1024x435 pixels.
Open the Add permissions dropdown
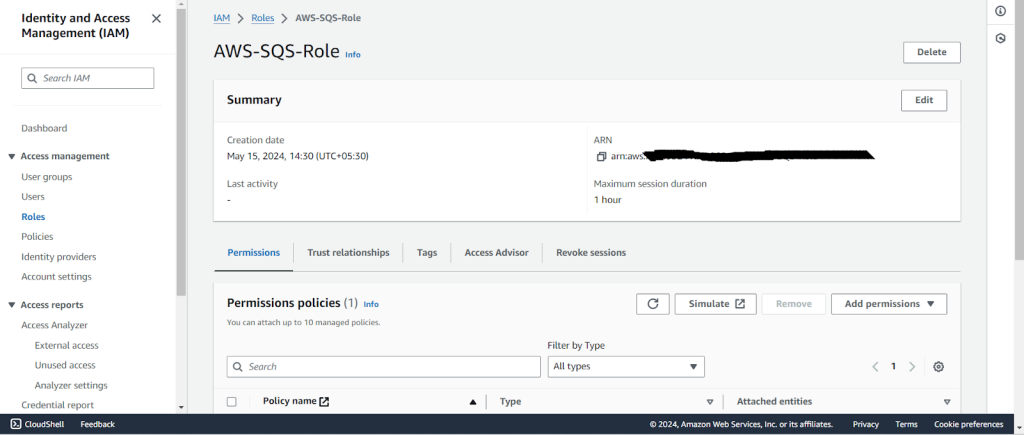[x=889, y=304]
